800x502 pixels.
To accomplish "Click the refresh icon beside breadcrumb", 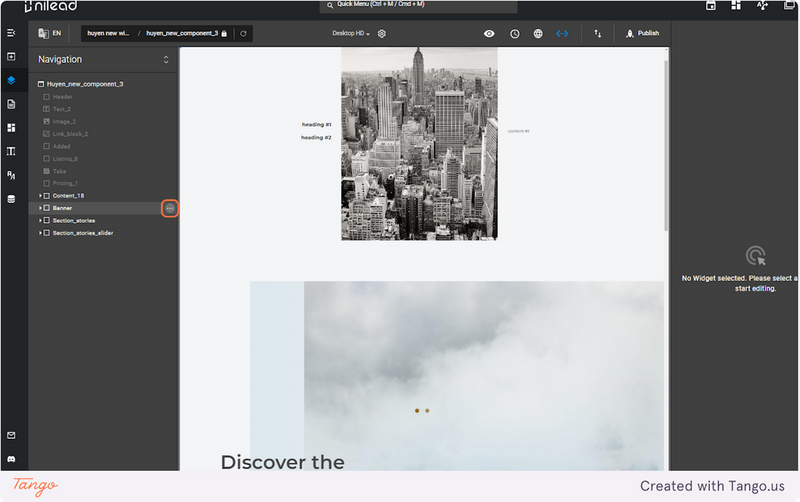I will [x=243, y=34].
